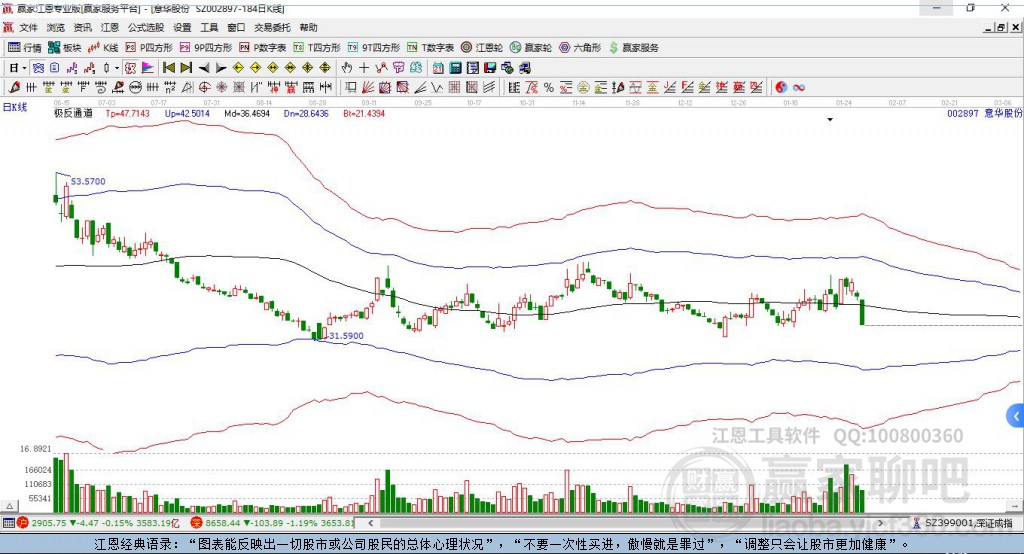Select the percent % retracement tool

click(x=549, y=87)
